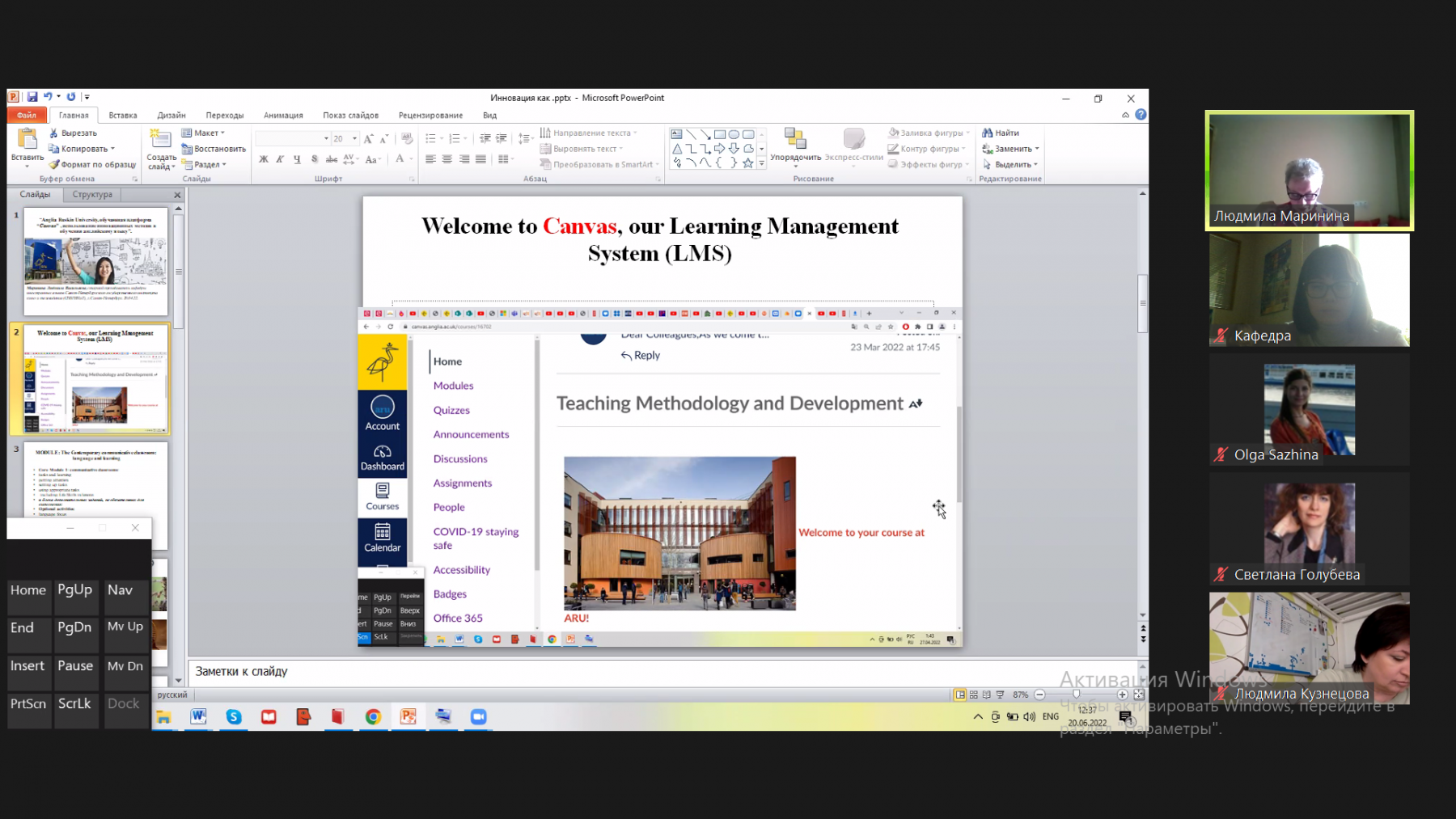Decrease font size with the small A icon
The image size is (1456, 819).
coord(384,139)
